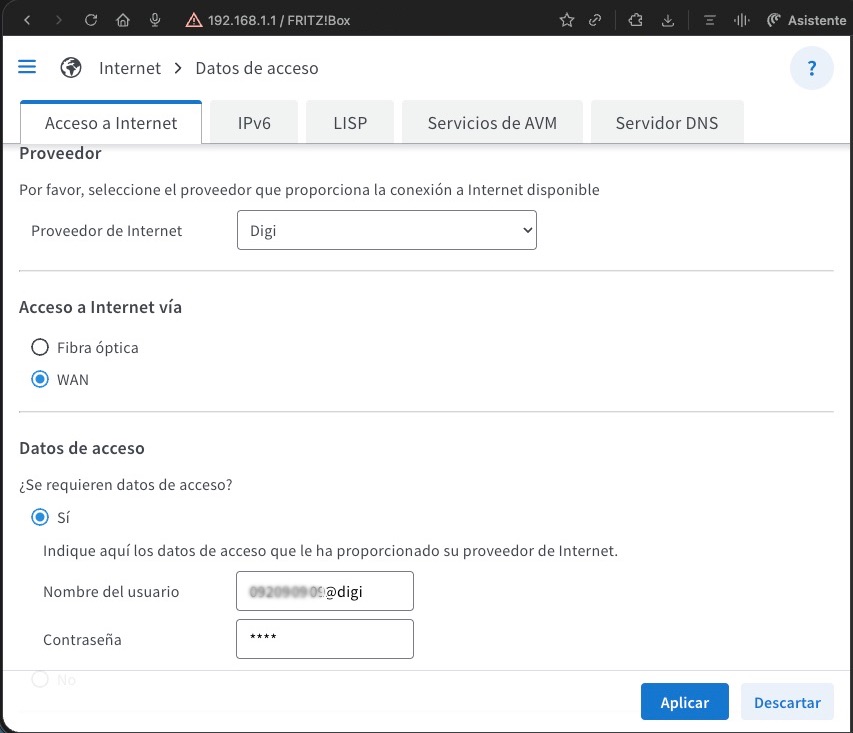Click the Datos de acceso breadcrumb
Image resolution: width=853 pixels, height=733 pixels.
pos(257,69)
